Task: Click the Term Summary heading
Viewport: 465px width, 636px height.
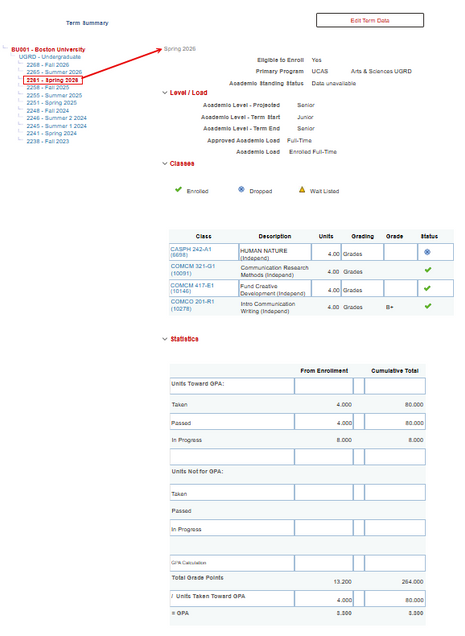Action: [x=87, y=23]
